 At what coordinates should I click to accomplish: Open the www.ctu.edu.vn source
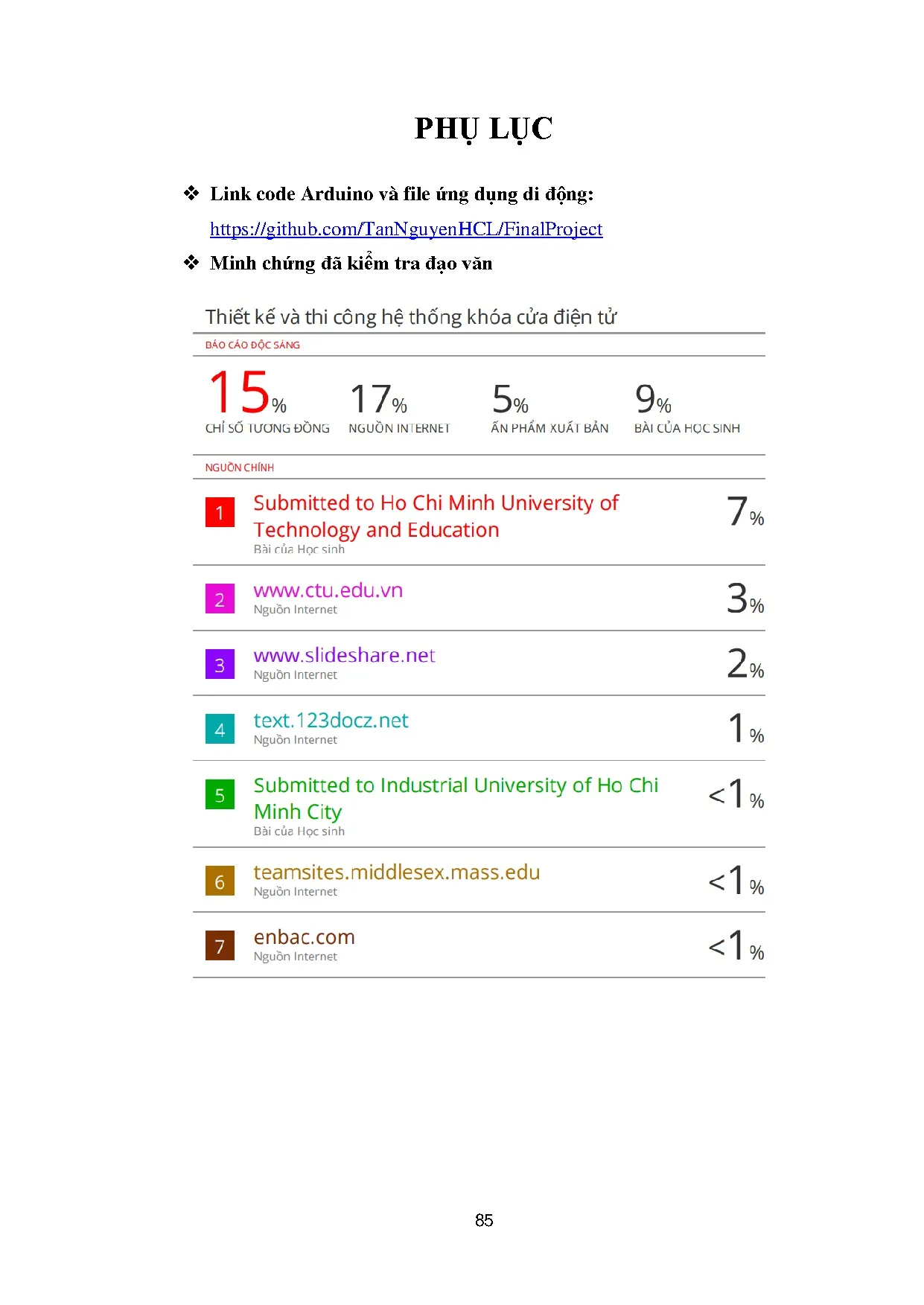[x=328, y=590]
